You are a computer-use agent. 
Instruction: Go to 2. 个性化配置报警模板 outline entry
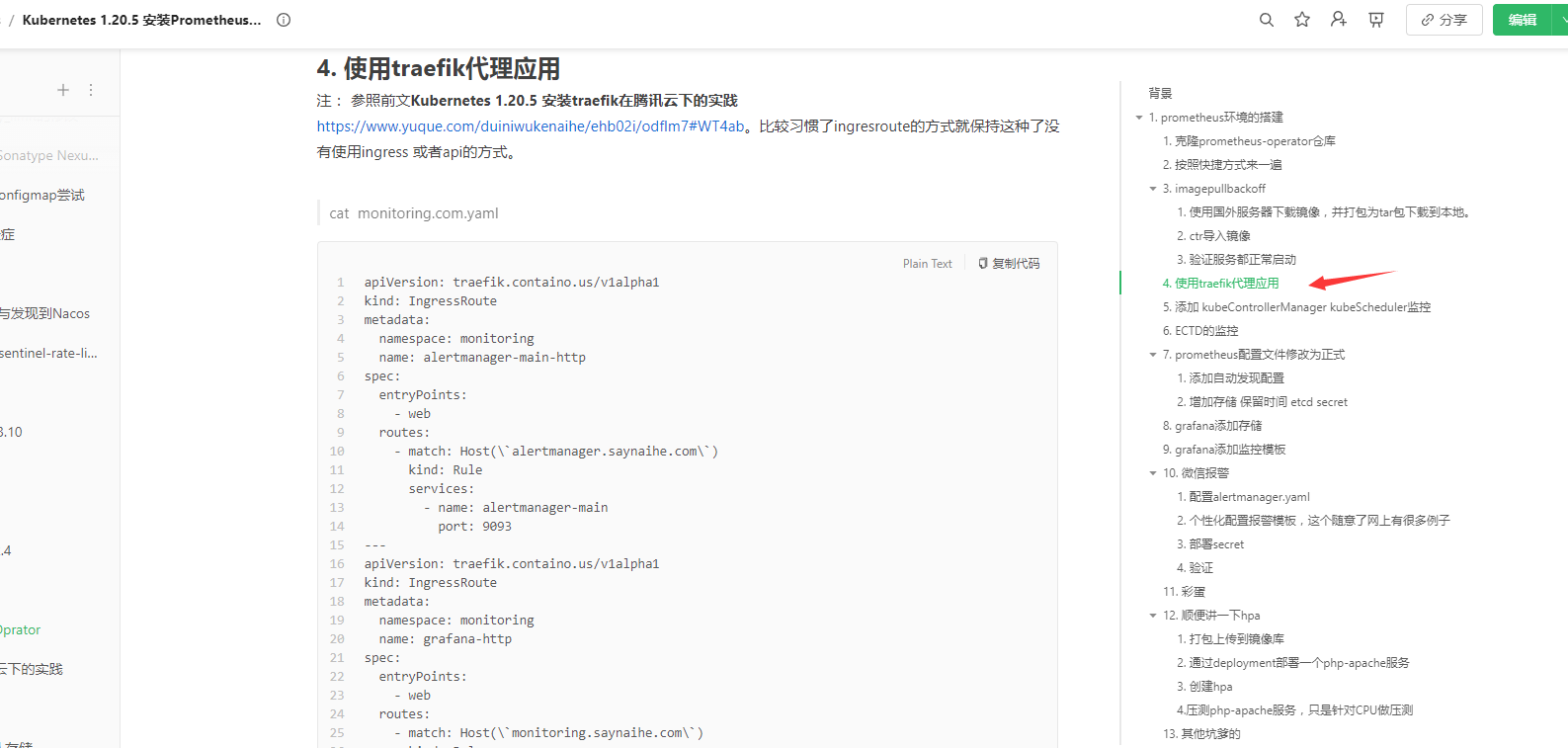click(1313, 521)
